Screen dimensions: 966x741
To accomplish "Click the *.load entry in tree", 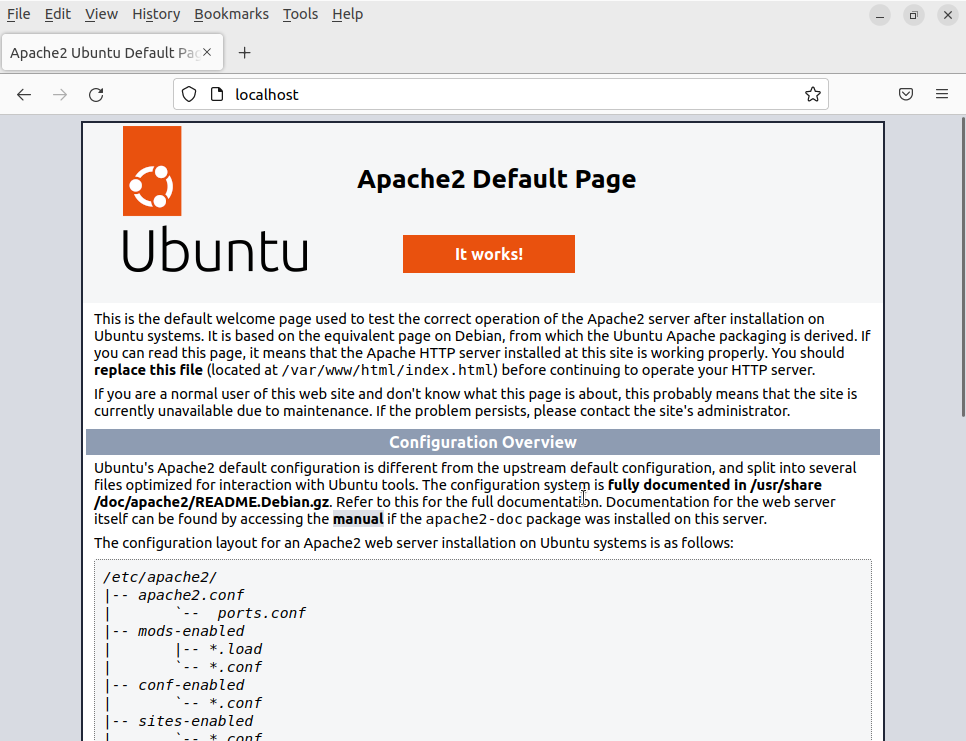I will pos(236,649).
